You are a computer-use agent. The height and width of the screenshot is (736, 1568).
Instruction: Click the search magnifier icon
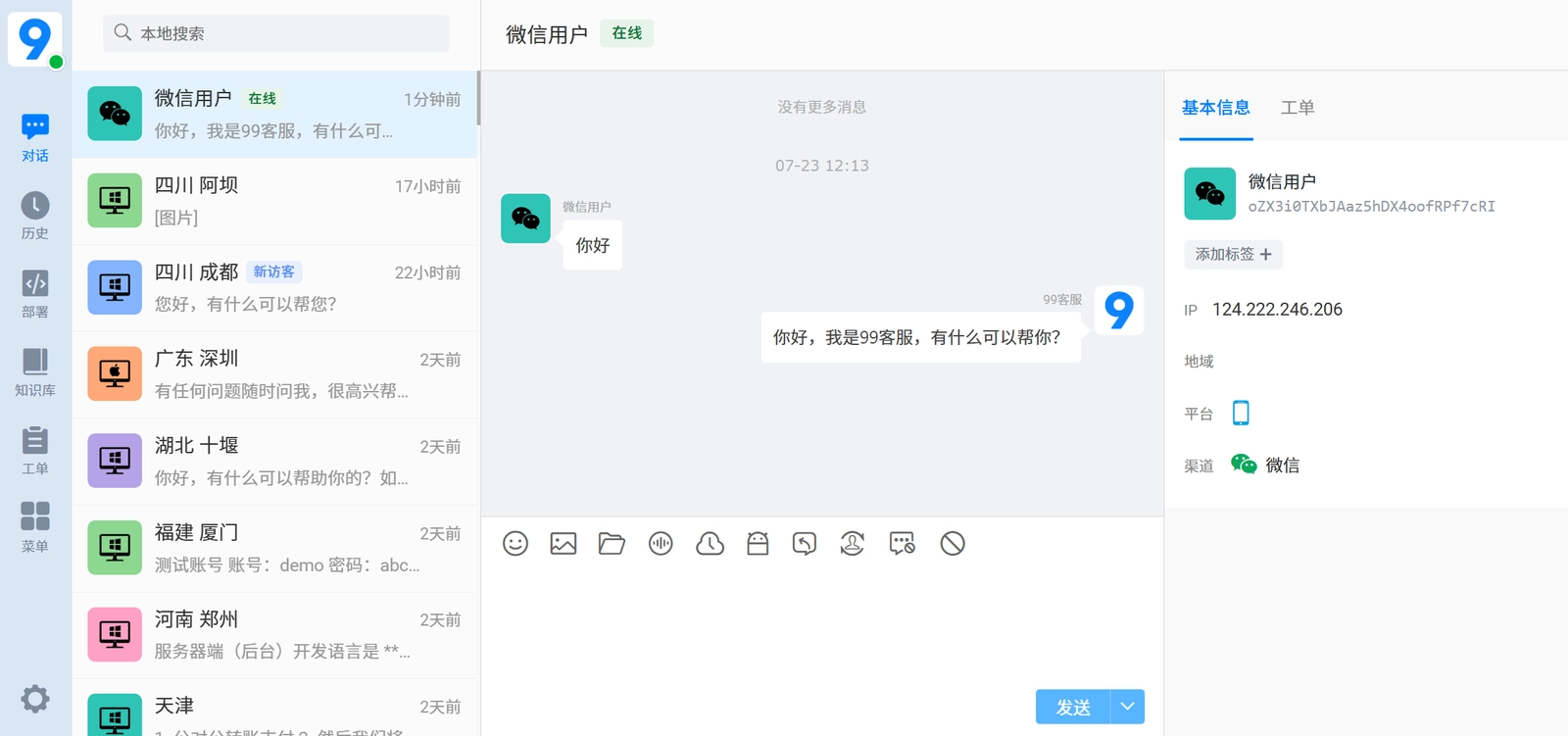122,32
